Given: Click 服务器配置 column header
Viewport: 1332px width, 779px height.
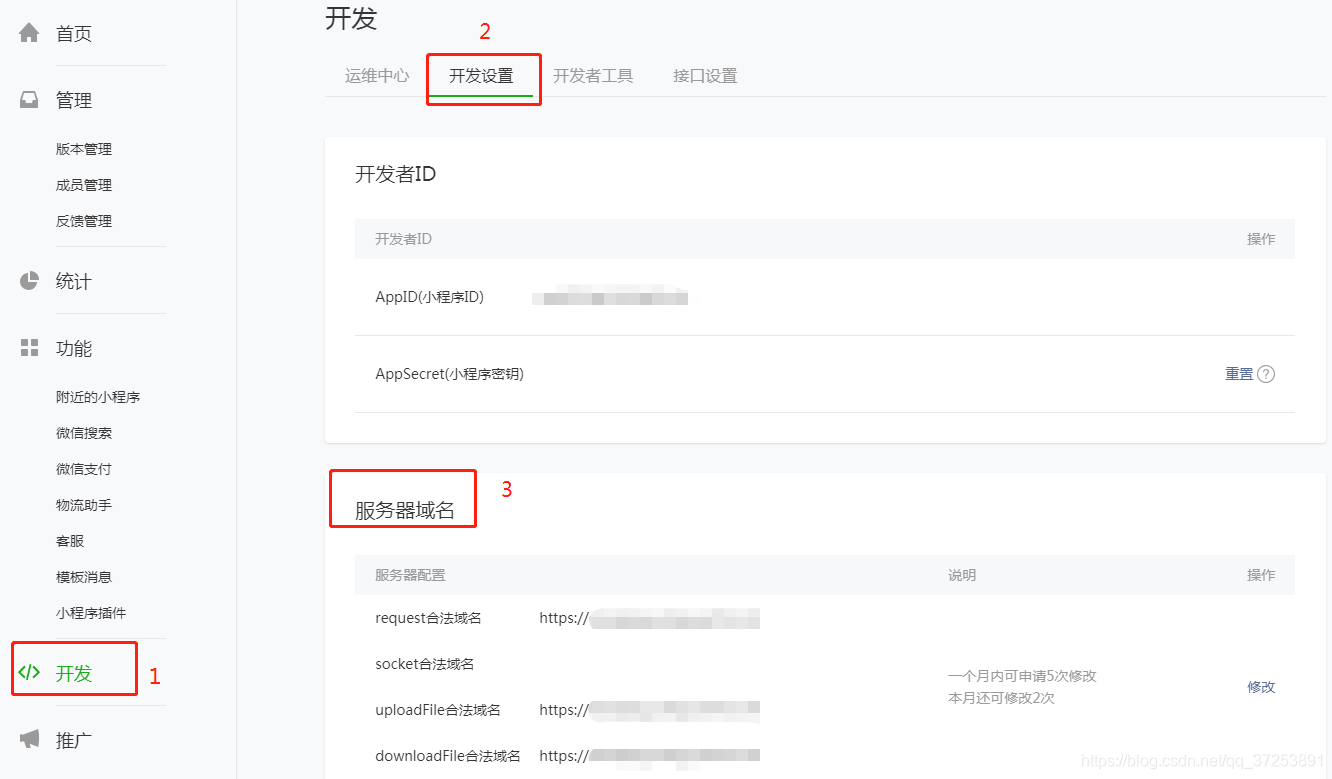Looking at the screenshot, I should [x=410, y=575].
